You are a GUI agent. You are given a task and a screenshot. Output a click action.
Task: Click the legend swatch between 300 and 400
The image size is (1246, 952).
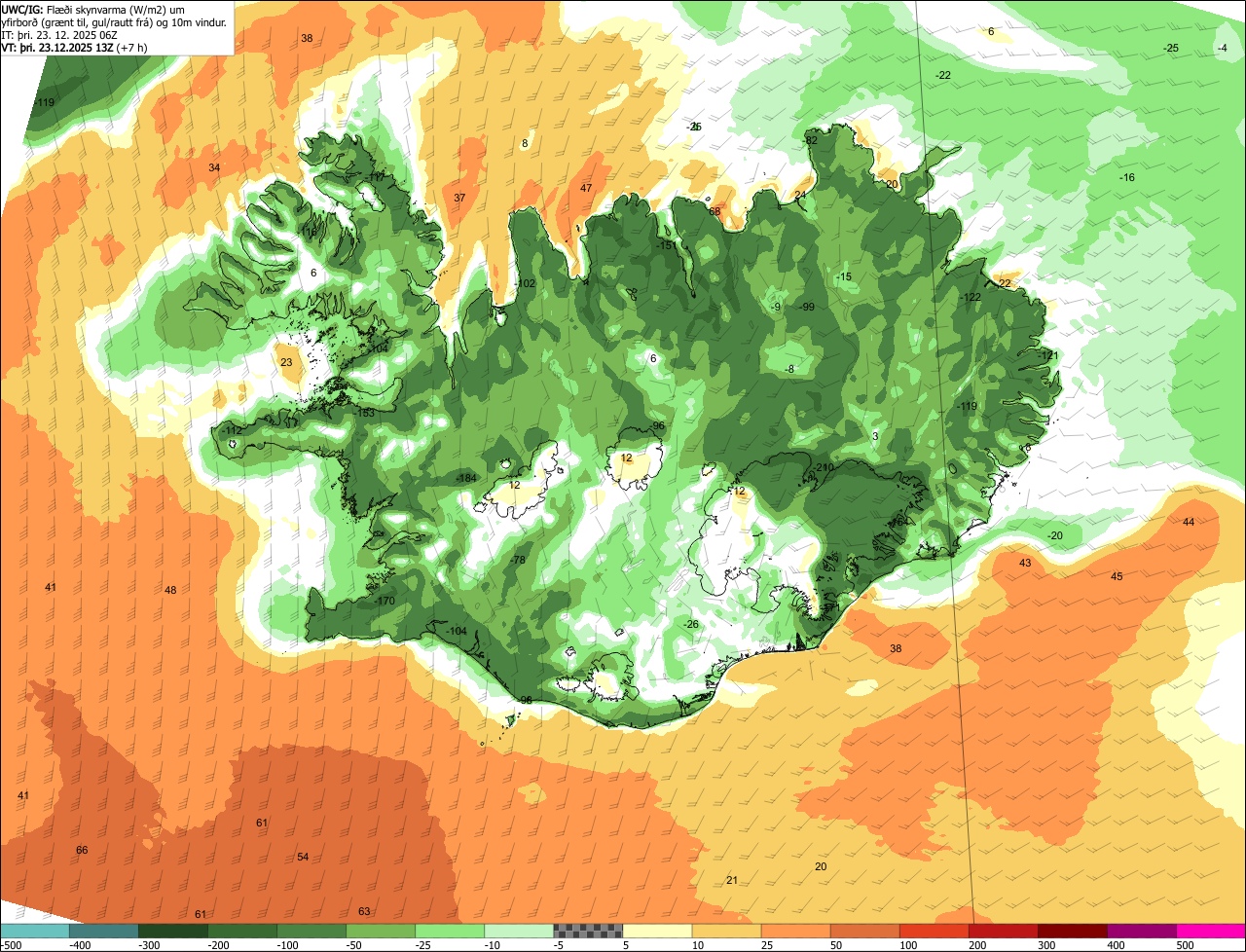[1072, 931]
